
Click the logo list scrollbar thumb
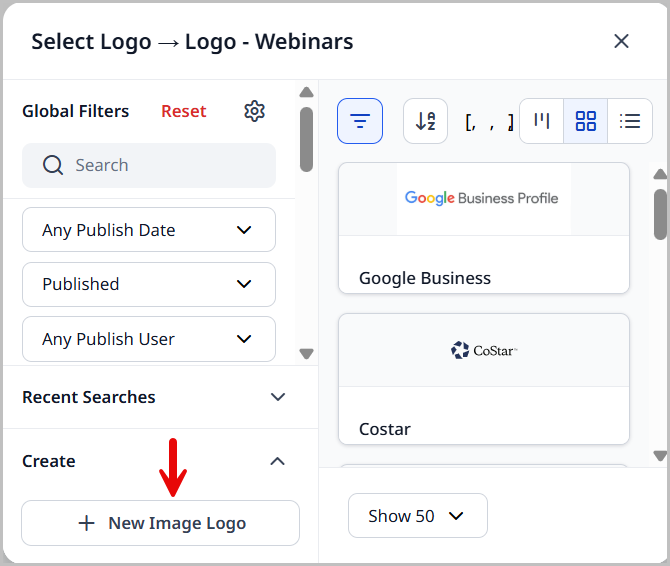tap(660, 214)
